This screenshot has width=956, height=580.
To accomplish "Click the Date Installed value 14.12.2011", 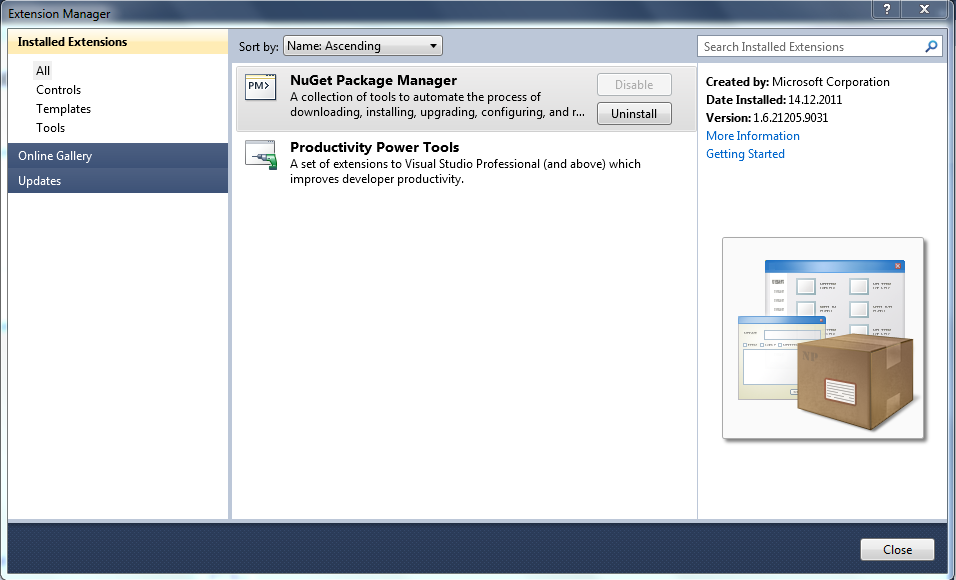I will point(815,99).
